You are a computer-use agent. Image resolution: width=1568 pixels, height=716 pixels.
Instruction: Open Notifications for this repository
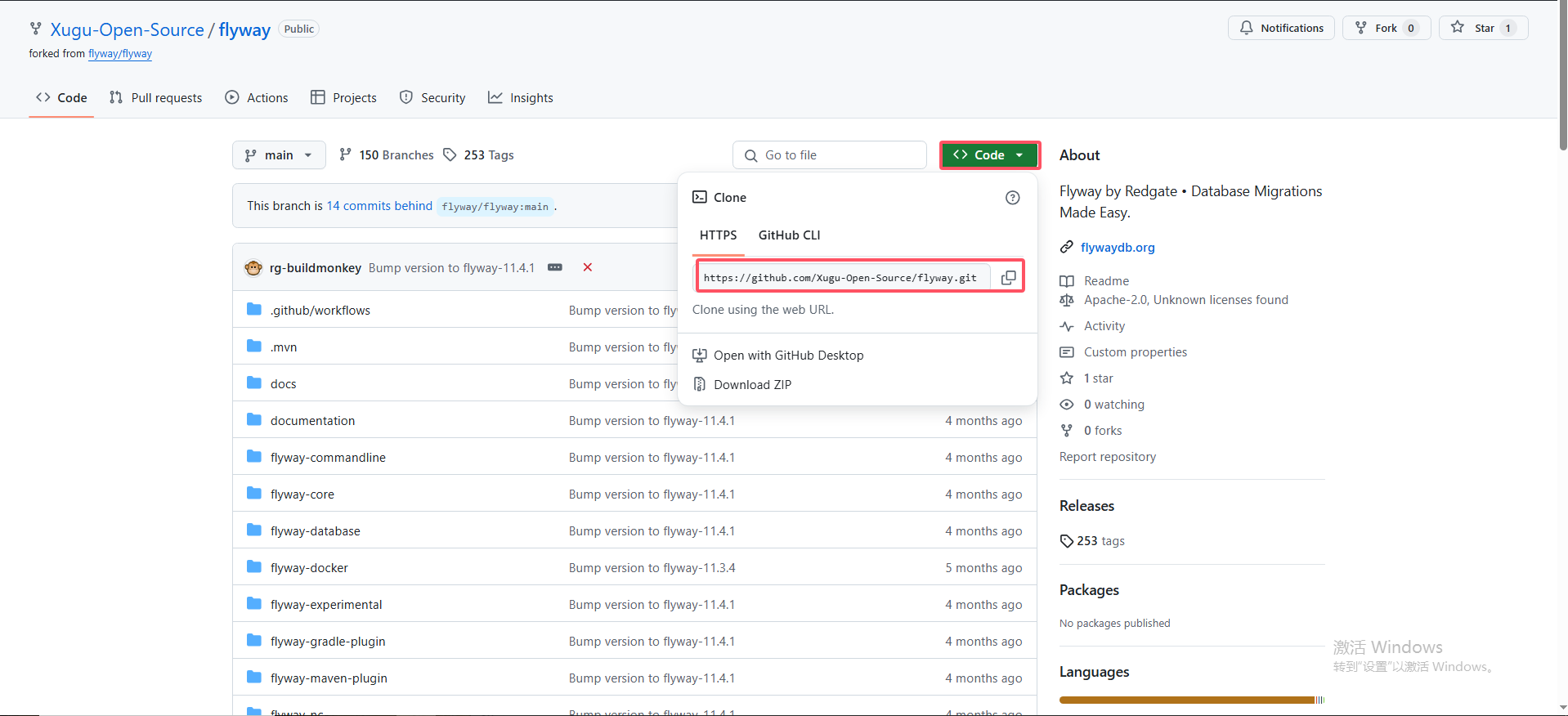1281,28
